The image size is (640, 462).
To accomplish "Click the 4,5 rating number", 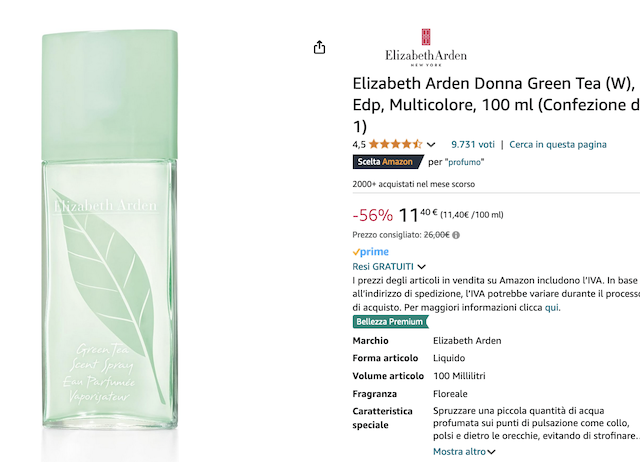I will click(x=359, y=144).
